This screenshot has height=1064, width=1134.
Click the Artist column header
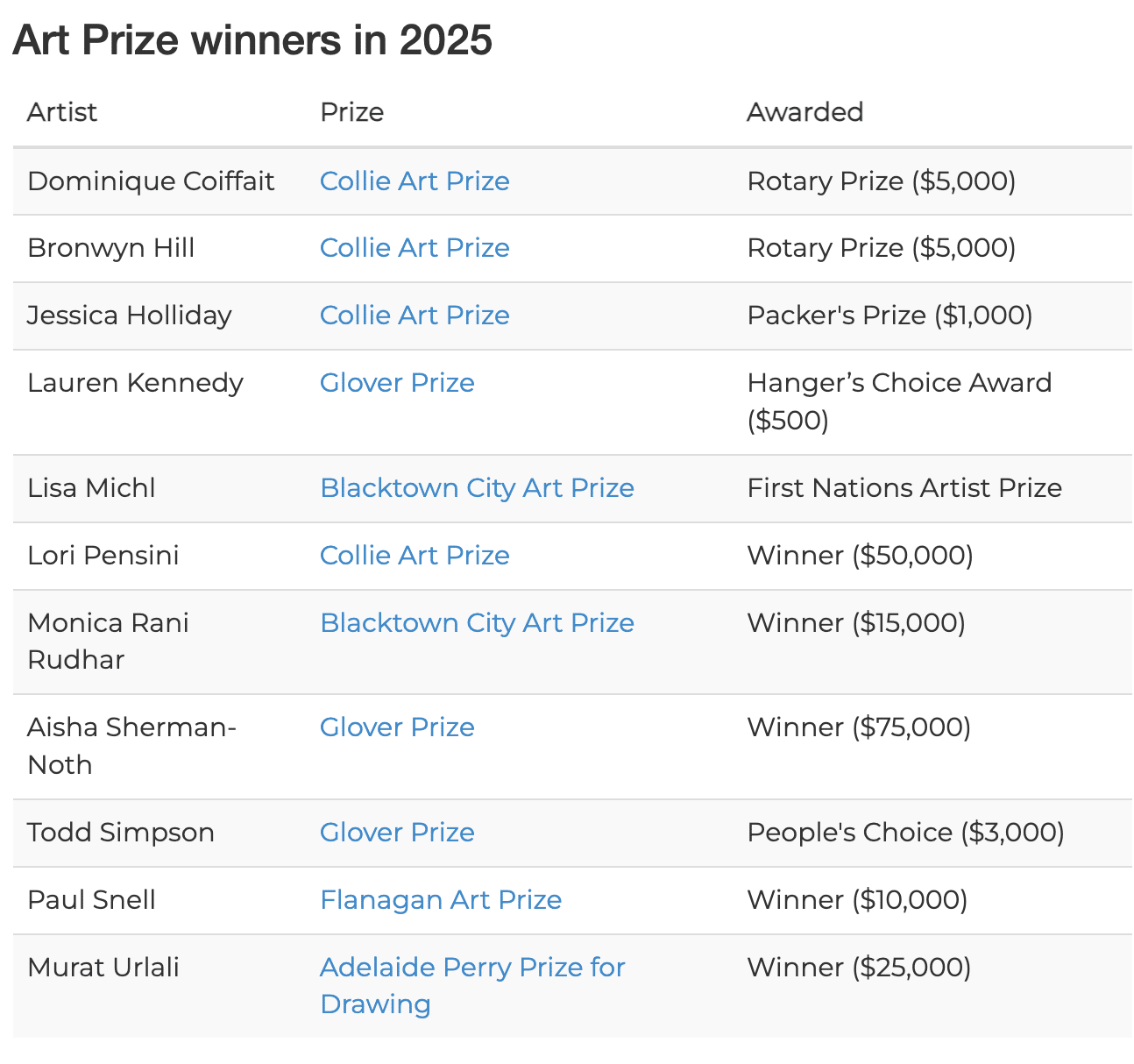(62, 112)
